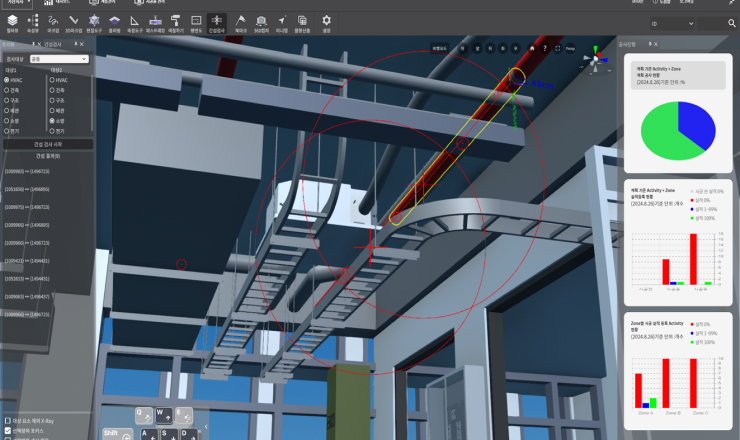Open the dropdown at the top-left corner

coord(18,3)
